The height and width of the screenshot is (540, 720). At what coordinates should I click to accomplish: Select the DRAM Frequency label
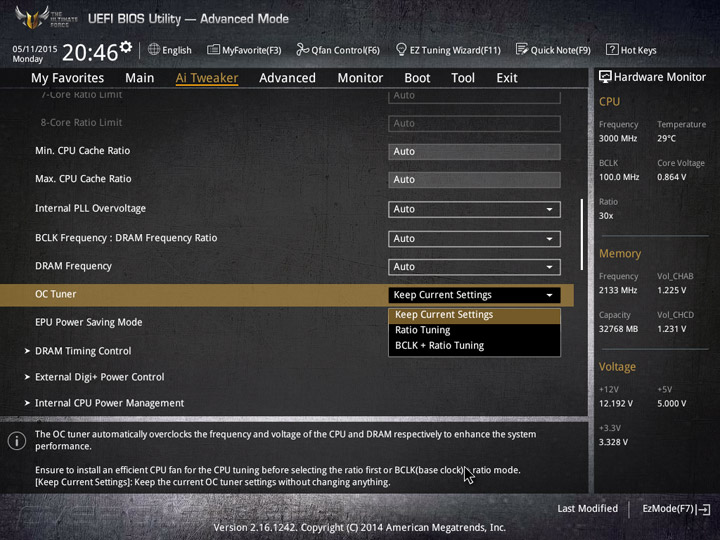point(73,266)
